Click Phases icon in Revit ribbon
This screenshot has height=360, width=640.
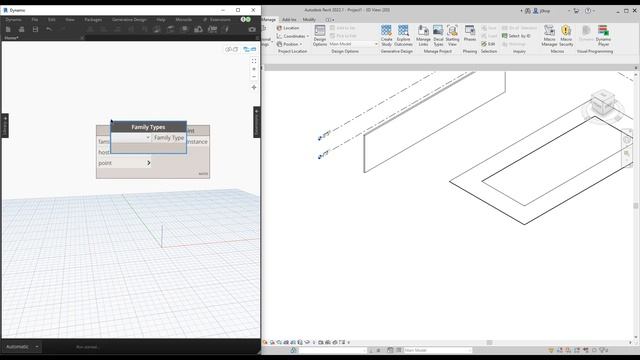[x=470, y=33]
